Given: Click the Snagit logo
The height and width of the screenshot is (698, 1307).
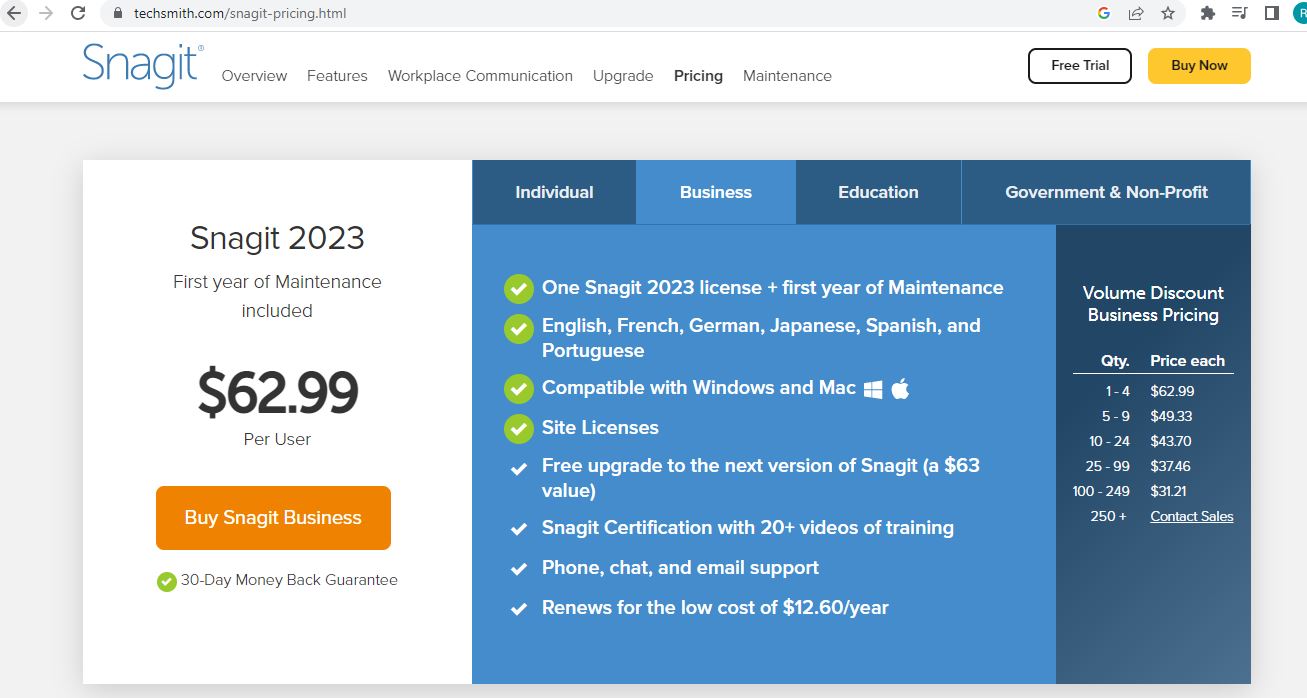Looking at the screenshot, I should click(143, 66).
